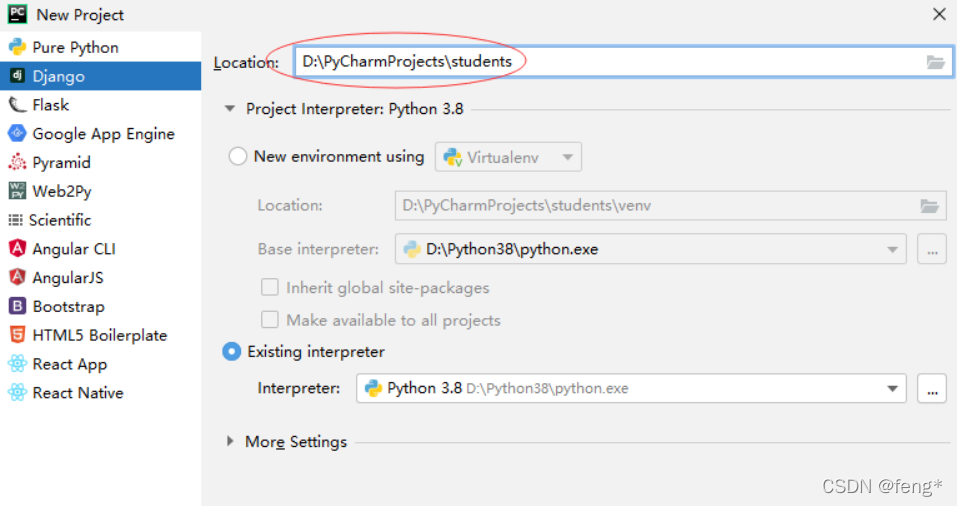Click the Flask horn icon
Screen dimensions: 957x506
tap(17, 105)
